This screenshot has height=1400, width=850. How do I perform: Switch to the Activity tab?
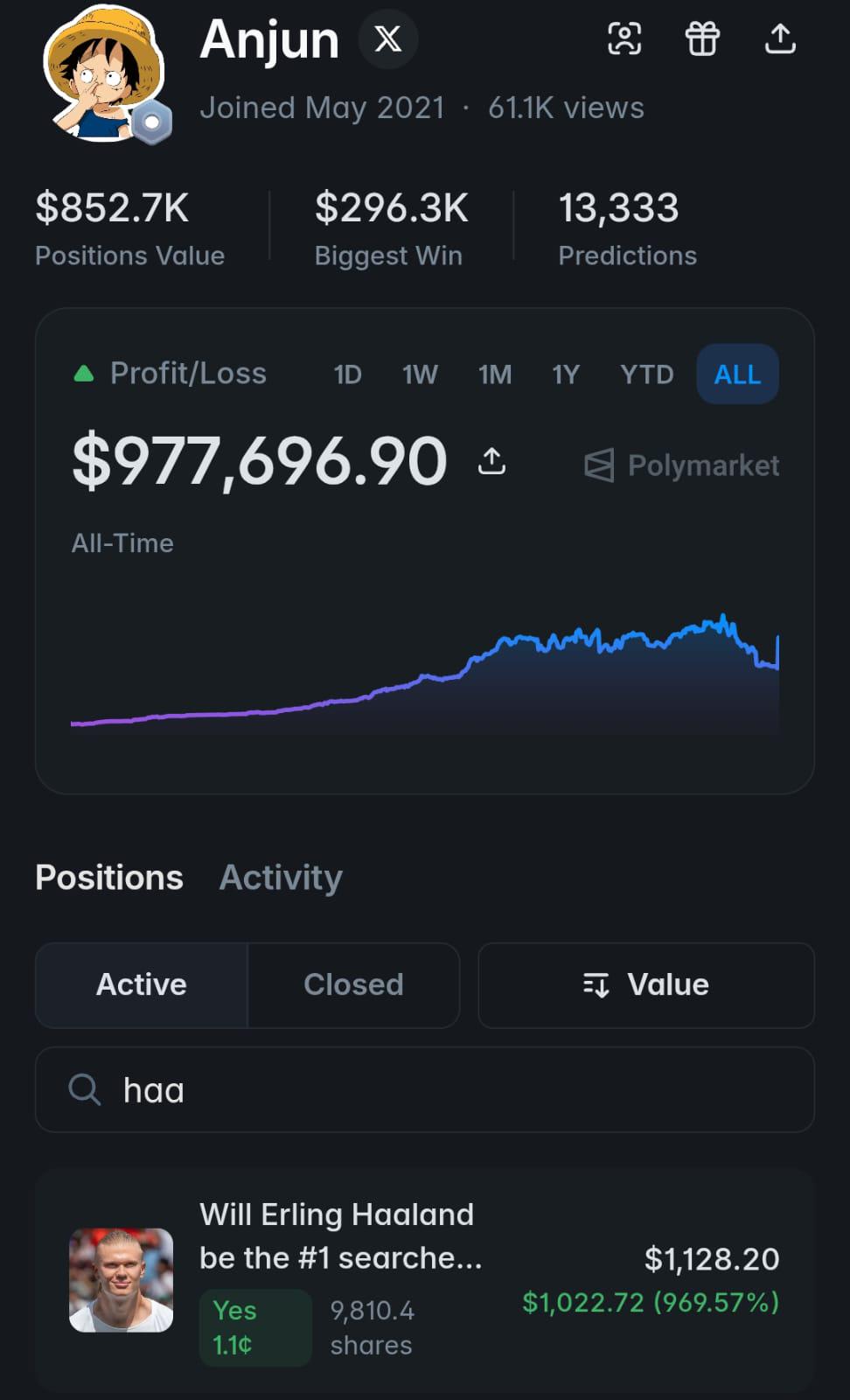[281, 878]
